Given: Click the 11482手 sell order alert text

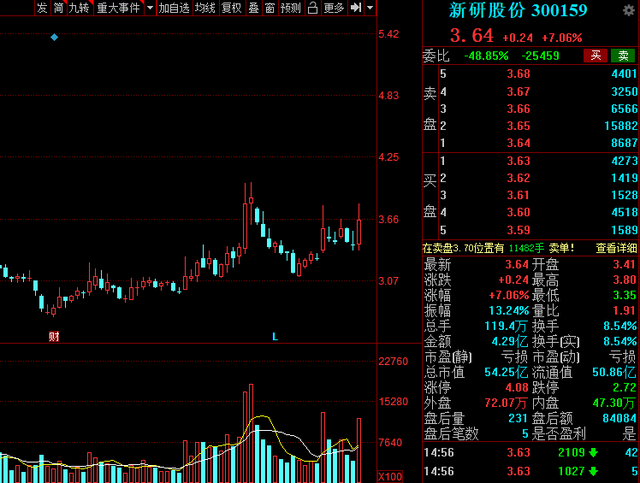Looking at the screenshot, I should pyautogui.click(x=527, y=248).
